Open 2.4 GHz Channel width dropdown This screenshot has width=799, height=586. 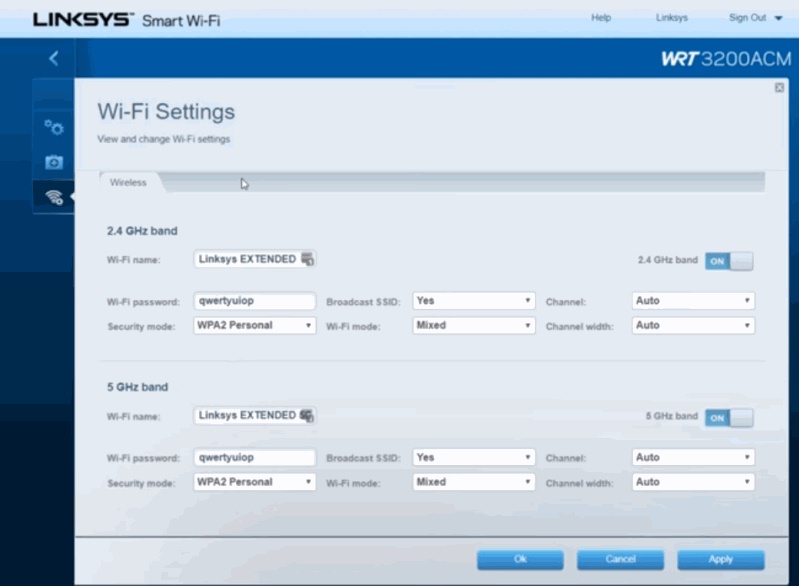tap(693, 325)
